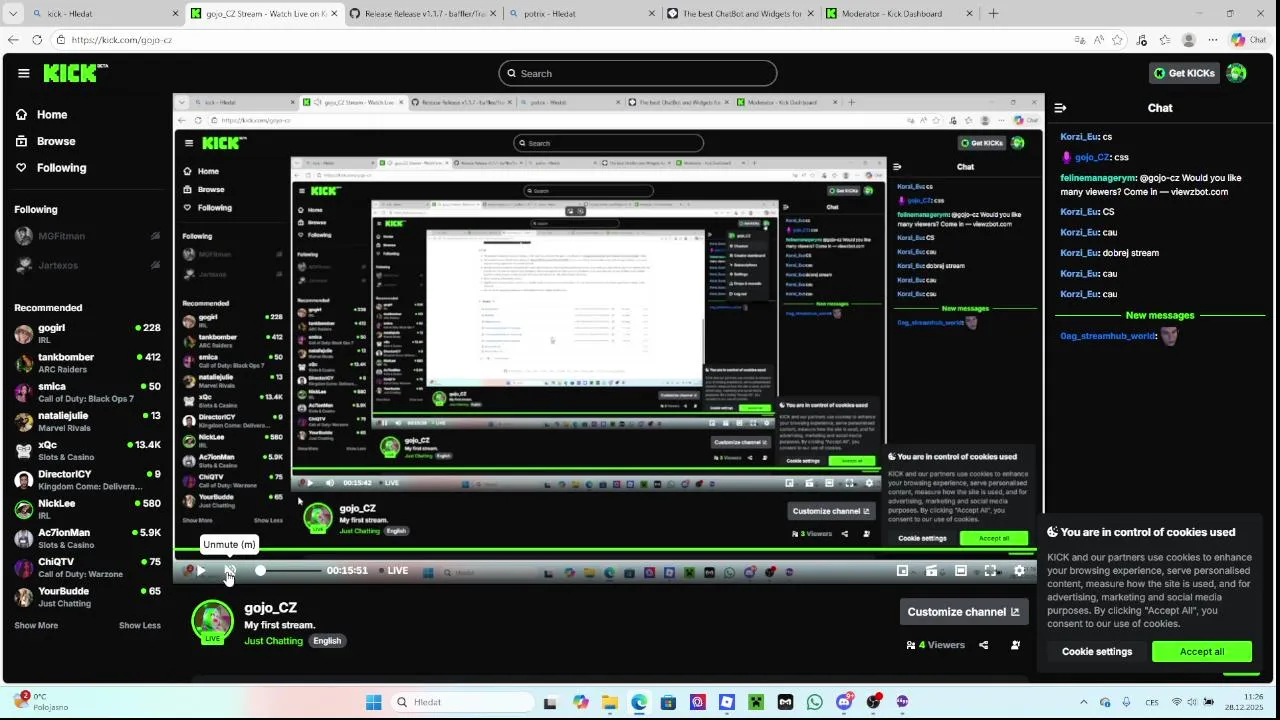The image size is (1280, 720).
Task: Open the Just Chatting category link
Action: [273, 641]
